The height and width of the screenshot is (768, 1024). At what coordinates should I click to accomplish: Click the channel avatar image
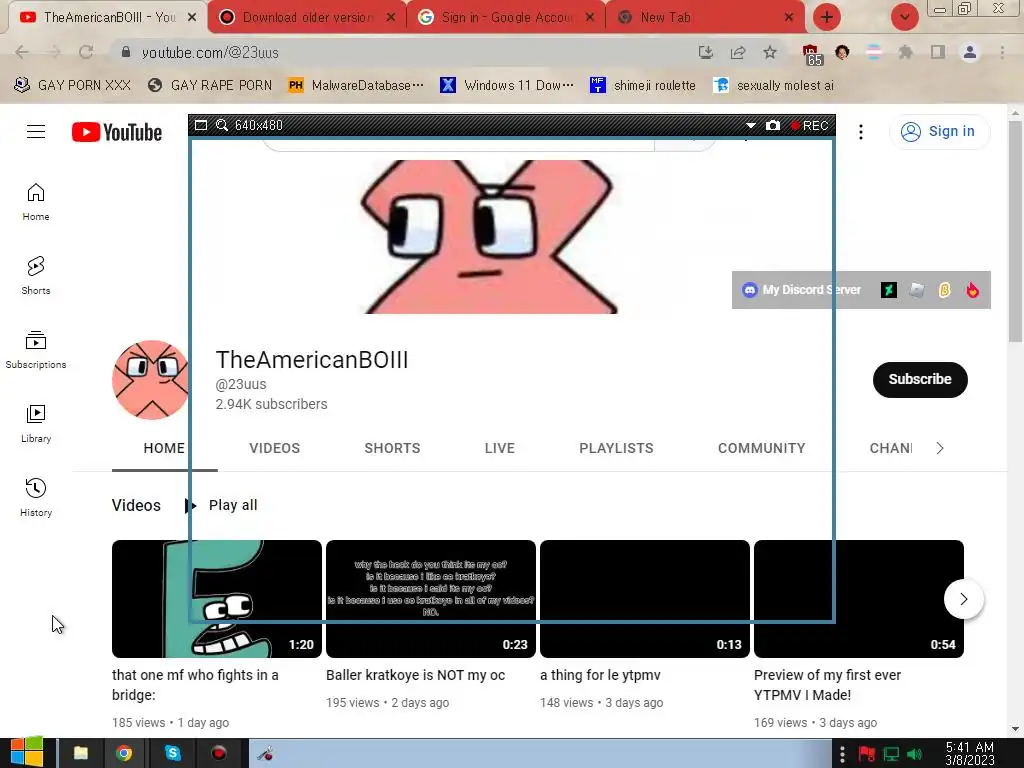(x=151, y=379)
